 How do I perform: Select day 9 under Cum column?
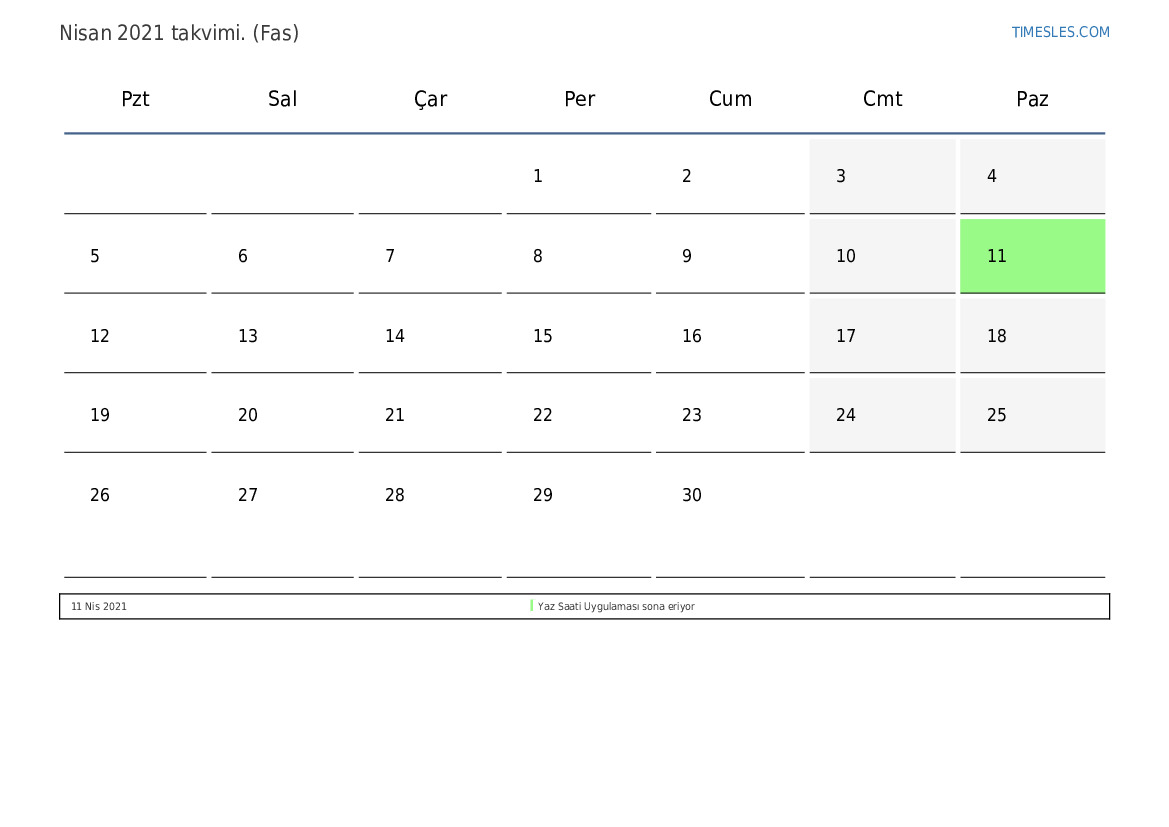[x=730, y=256]
